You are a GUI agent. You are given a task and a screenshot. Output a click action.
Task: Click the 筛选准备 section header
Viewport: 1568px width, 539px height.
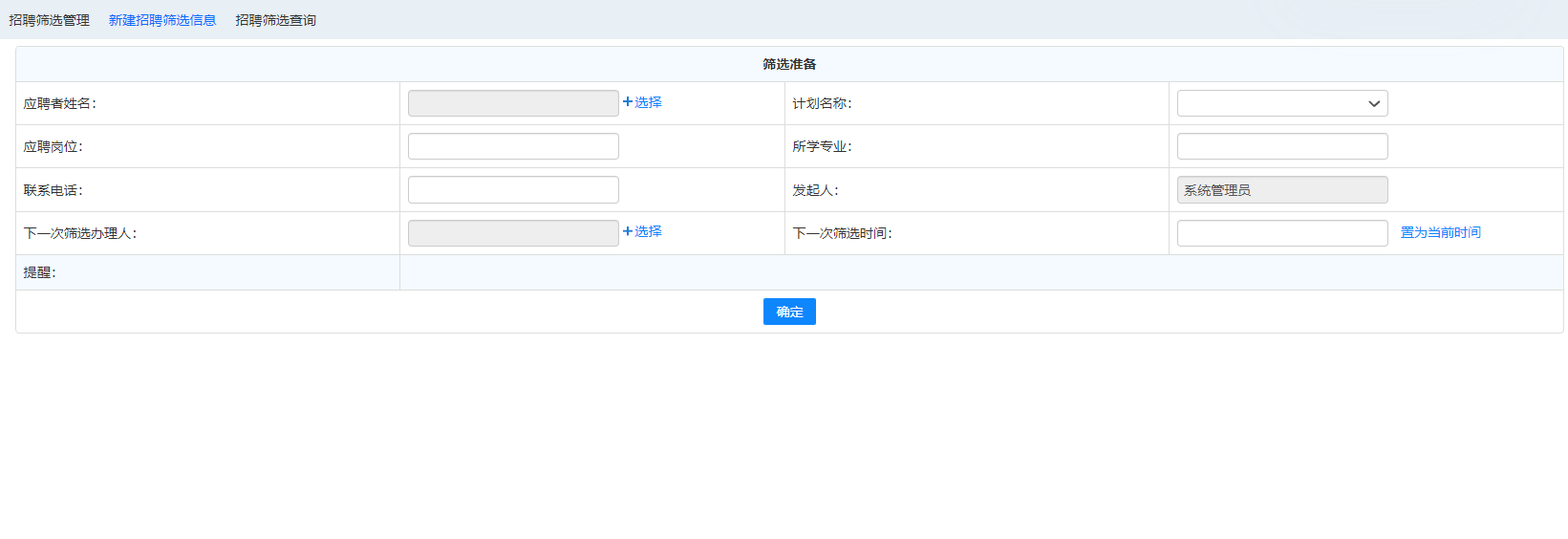coord(789,64)
